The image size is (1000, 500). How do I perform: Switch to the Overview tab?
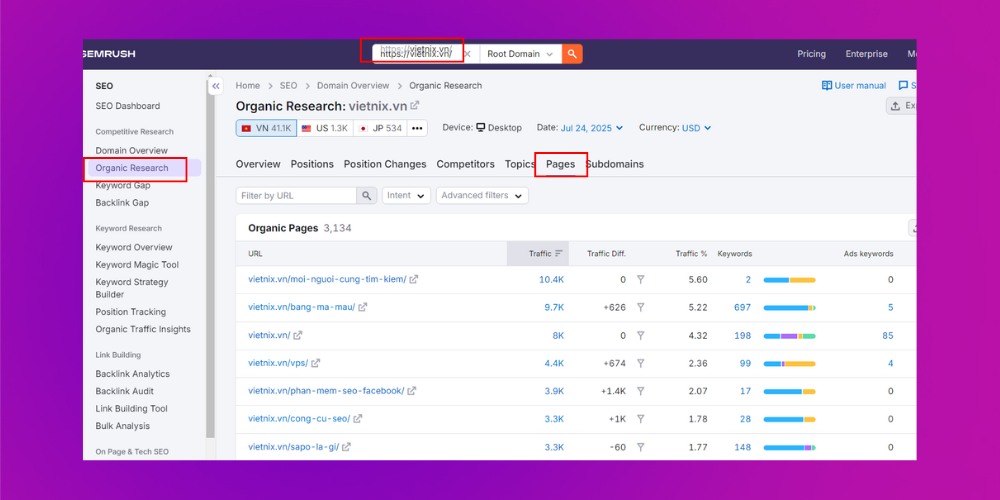coord(258,164)
